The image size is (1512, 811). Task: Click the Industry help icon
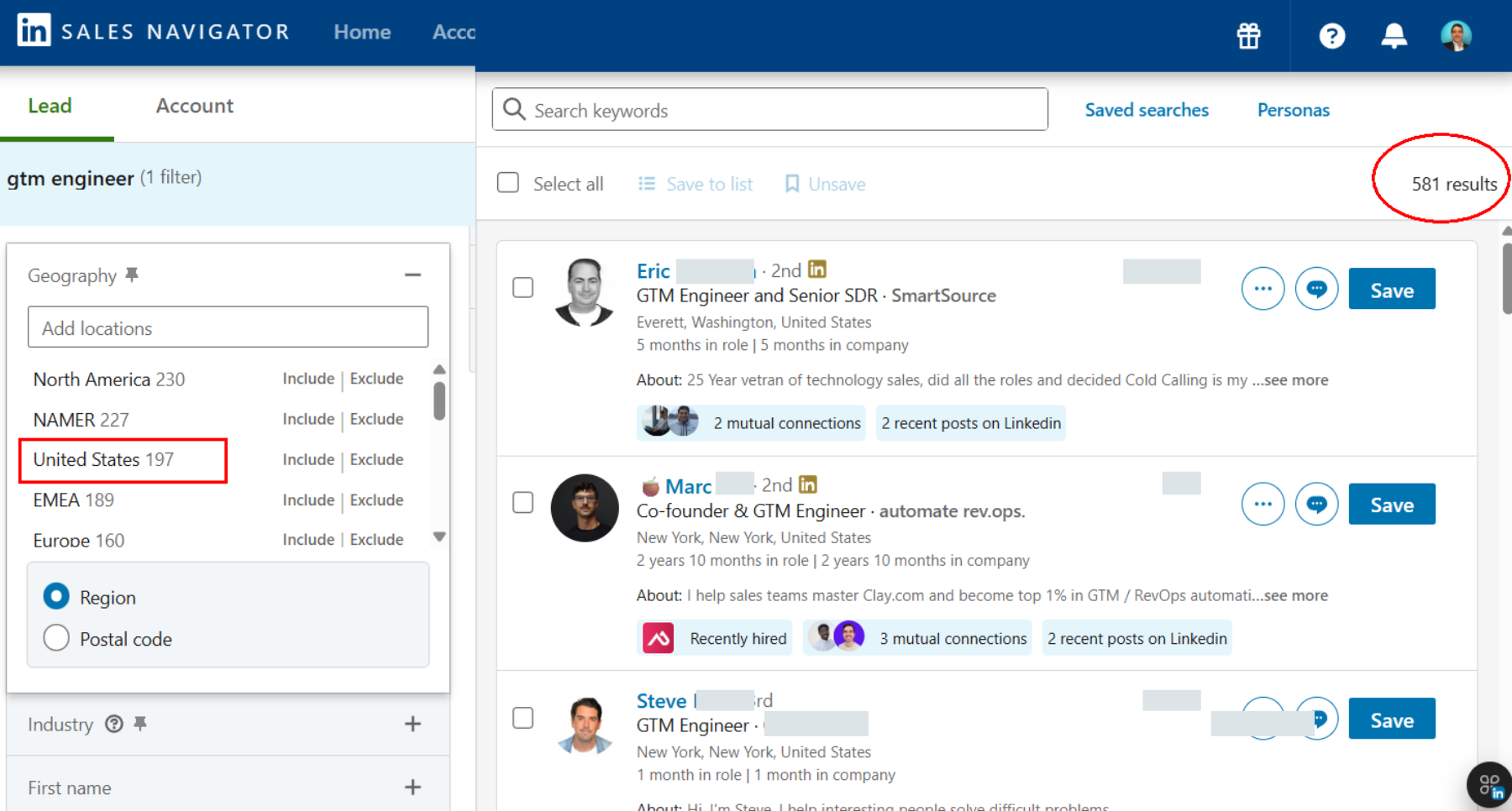coord(114,724)
